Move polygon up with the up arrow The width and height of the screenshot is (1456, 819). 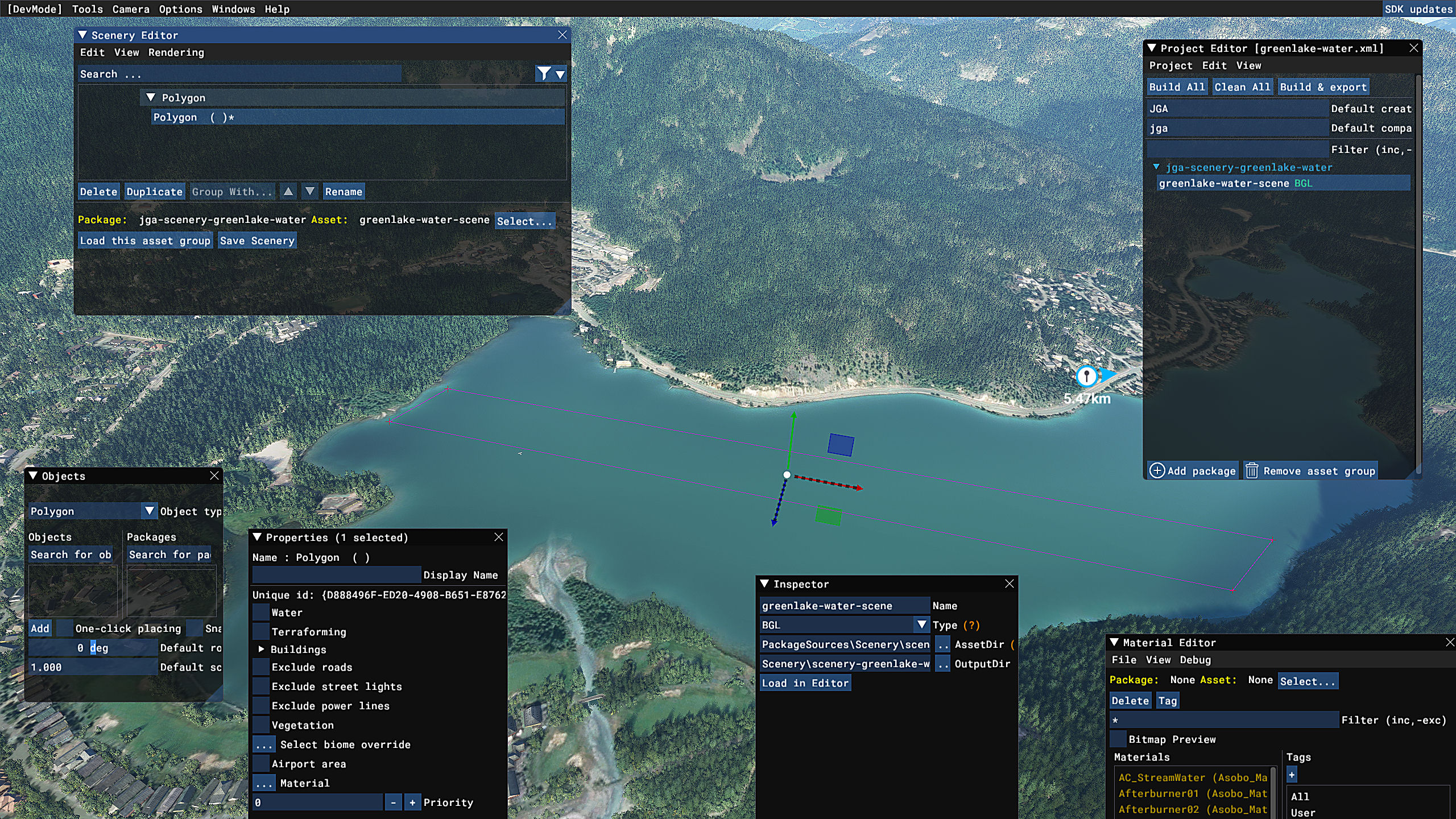tap(289, 192)
